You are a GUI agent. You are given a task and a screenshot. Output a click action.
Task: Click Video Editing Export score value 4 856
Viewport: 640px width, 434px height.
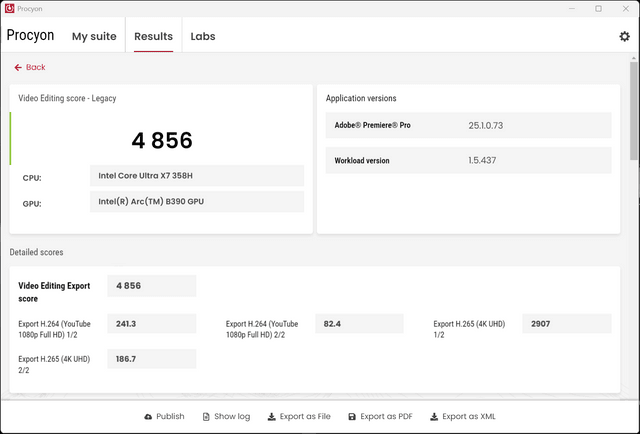click(x=152, y=286)
